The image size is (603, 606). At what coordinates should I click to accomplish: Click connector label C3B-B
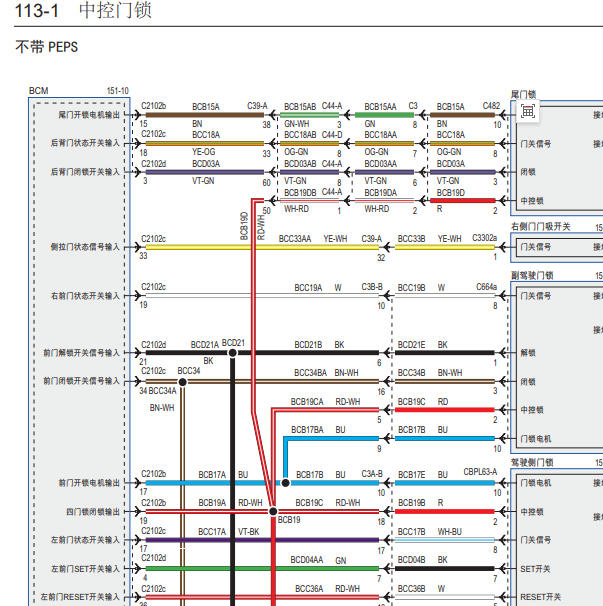click(x=372, y=287)
